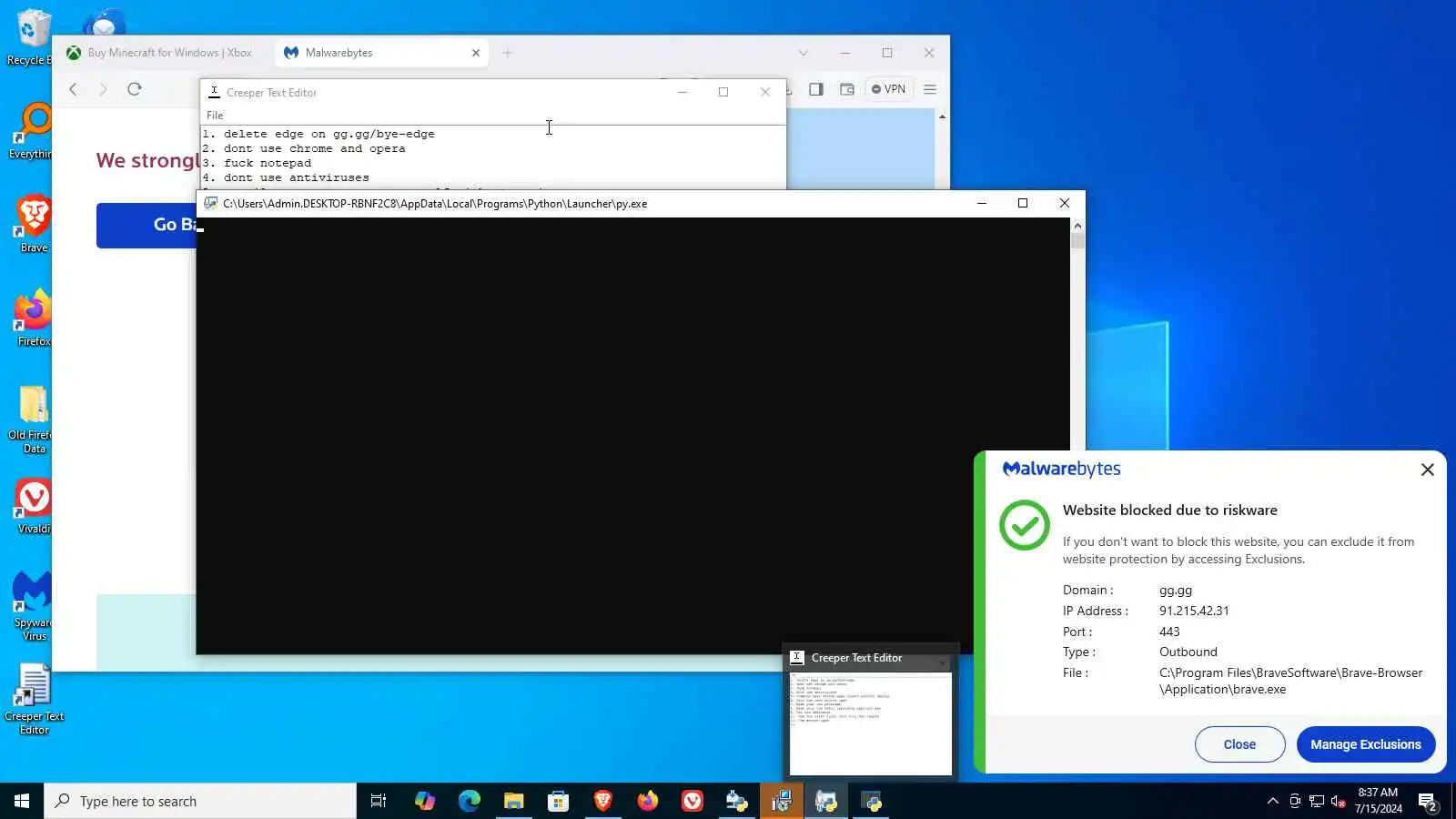Open File Explorer from the taskbar
Viewport: 1456px width, 819px height.
[513, 801]
